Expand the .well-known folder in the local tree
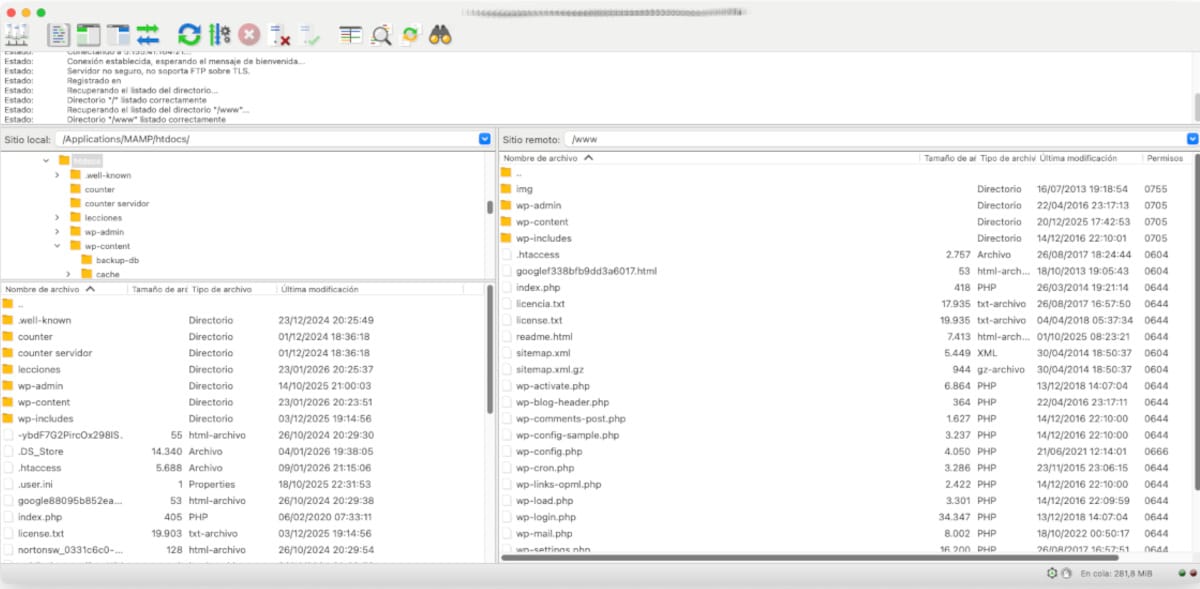Viewport: 1200px width, 589px height. pos(58,175)
